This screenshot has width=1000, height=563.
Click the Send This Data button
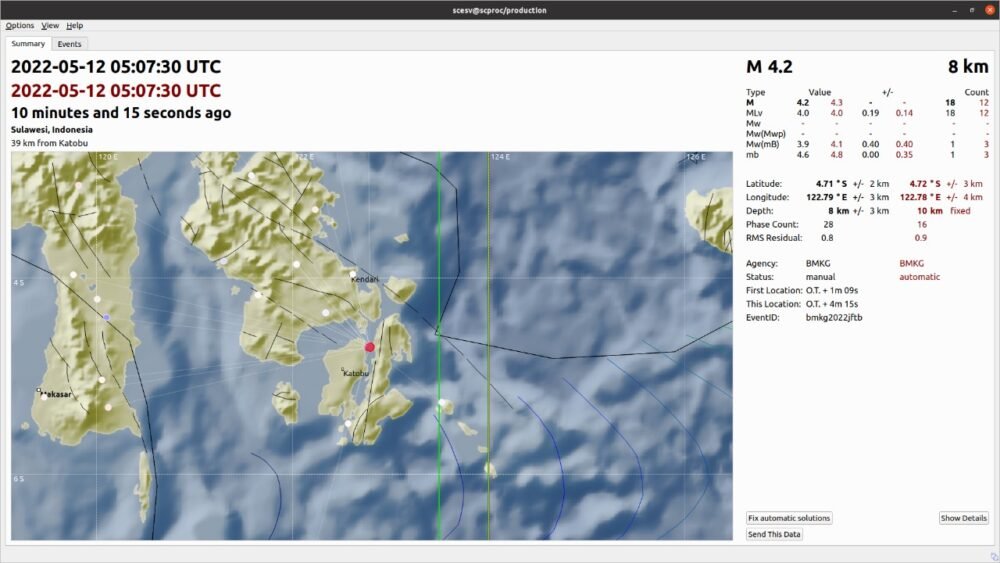[774, 534]
